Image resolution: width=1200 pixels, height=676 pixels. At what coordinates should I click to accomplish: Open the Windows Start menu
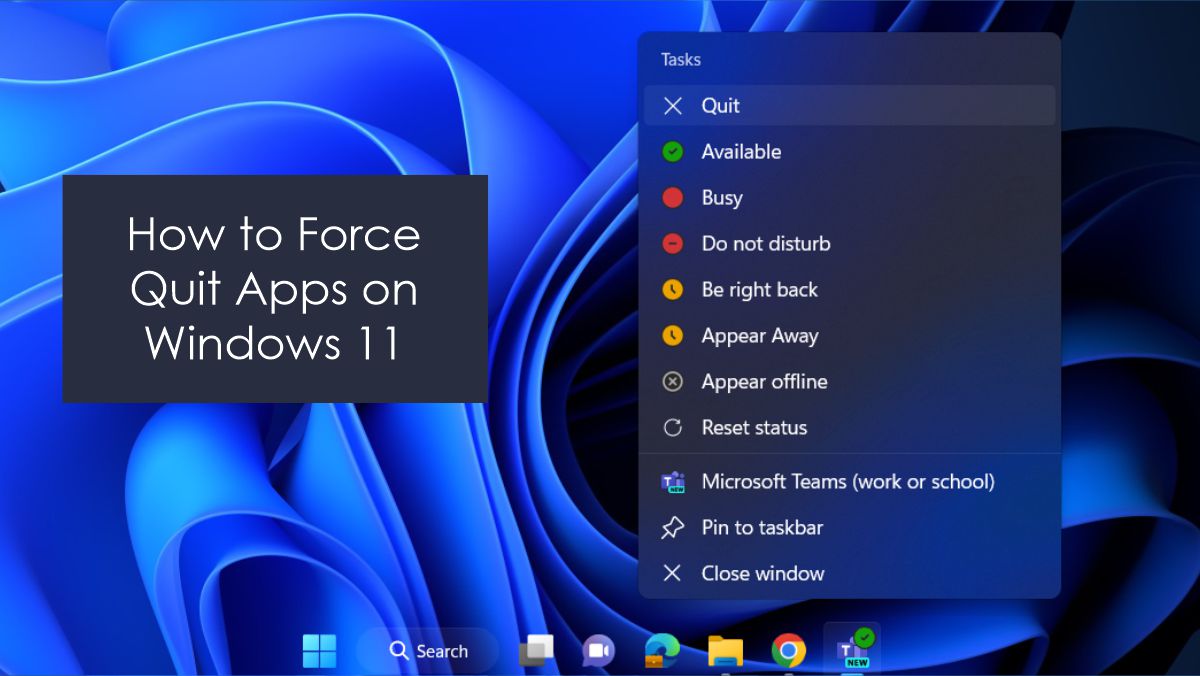click(319, 650)
